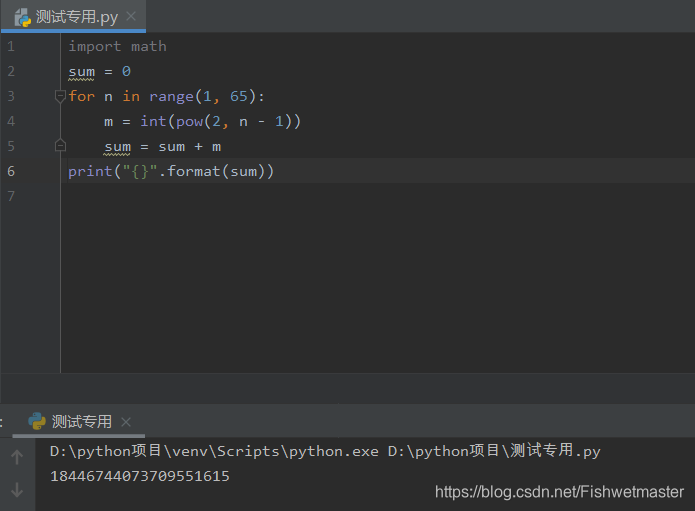This screenshot has height=511, width=695.
Task: Click the python.exe command line in console
Action: point(325,451)
